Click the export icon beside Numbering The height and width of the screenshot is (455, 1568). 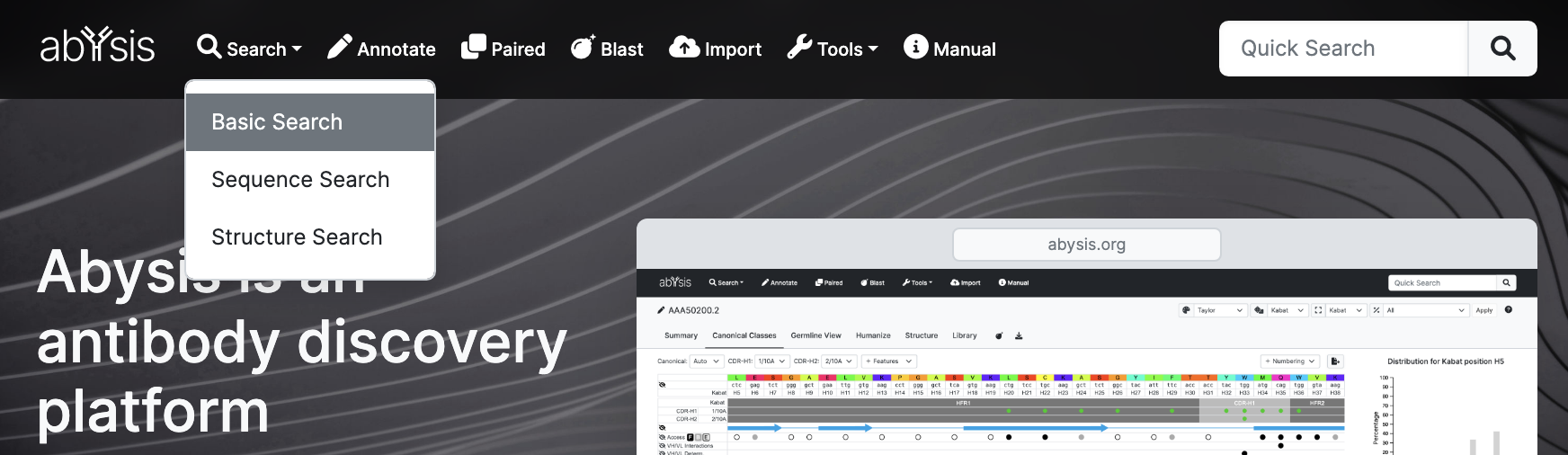(x=1335, y=361)
